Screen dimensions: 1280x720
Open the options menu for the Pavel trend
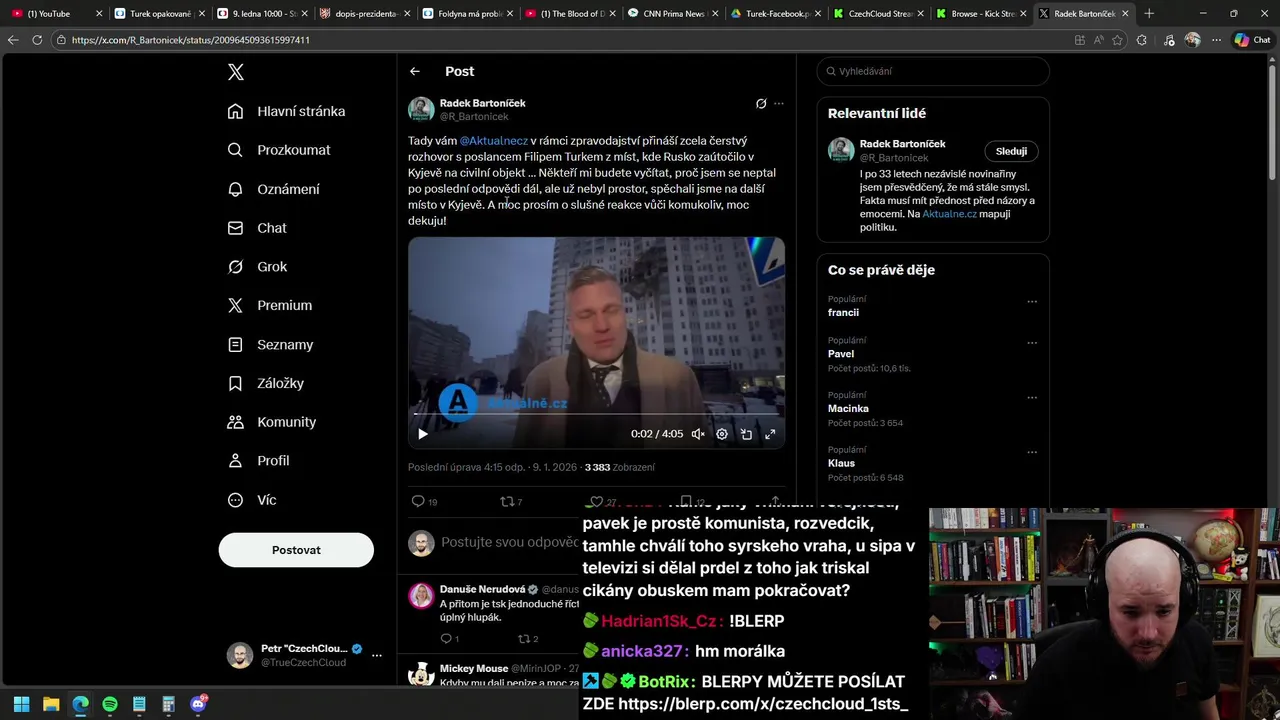(1032, 343)
